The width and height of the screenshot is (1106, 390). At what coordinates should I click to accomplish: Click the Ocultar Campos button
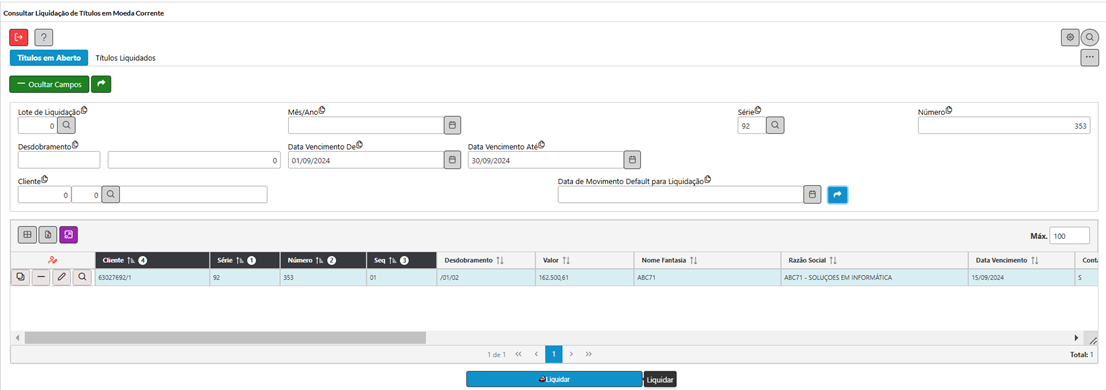(x=49, y=84)
